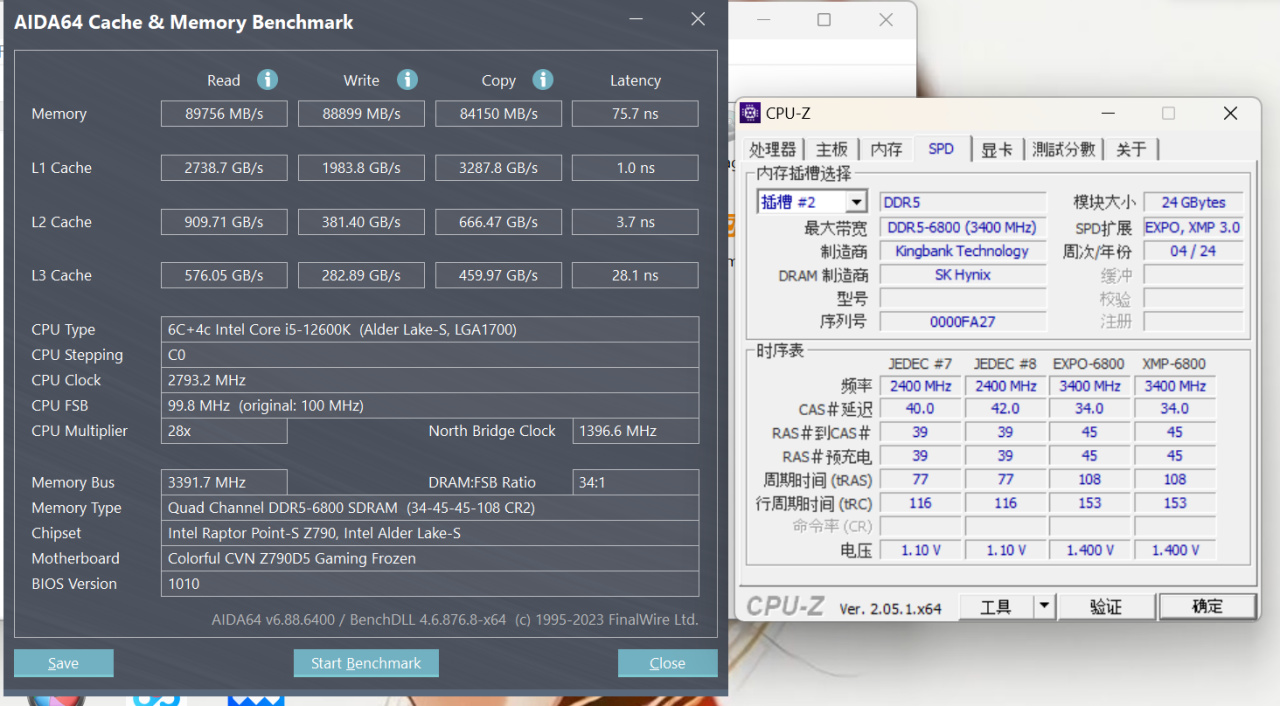Click Memory Bus value 3391.7 MHz
Viewport: 1280px width, 706px height.
coord(224,482)
